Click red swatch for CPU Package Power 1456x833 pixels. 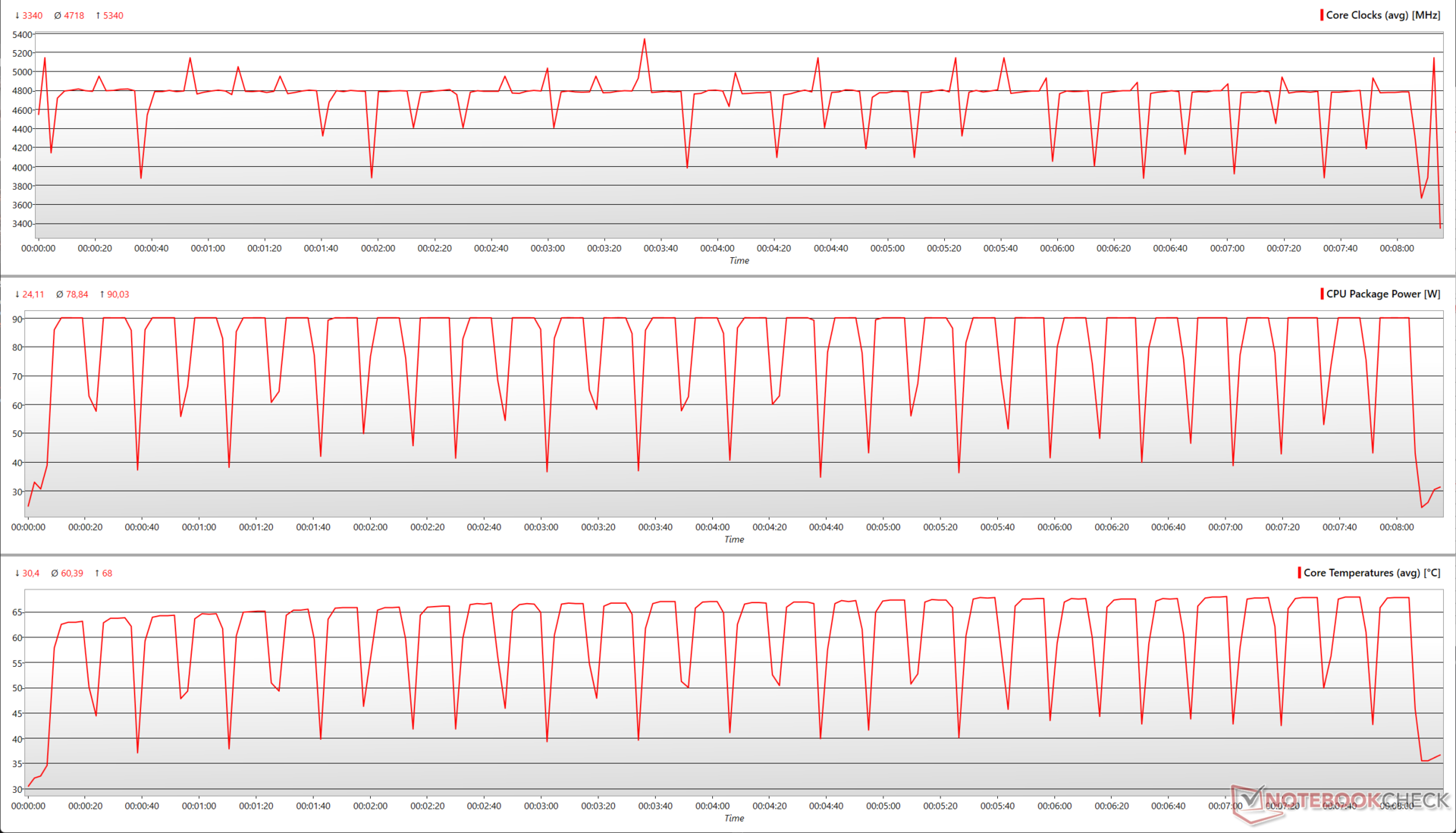(x=1322, y=294)
